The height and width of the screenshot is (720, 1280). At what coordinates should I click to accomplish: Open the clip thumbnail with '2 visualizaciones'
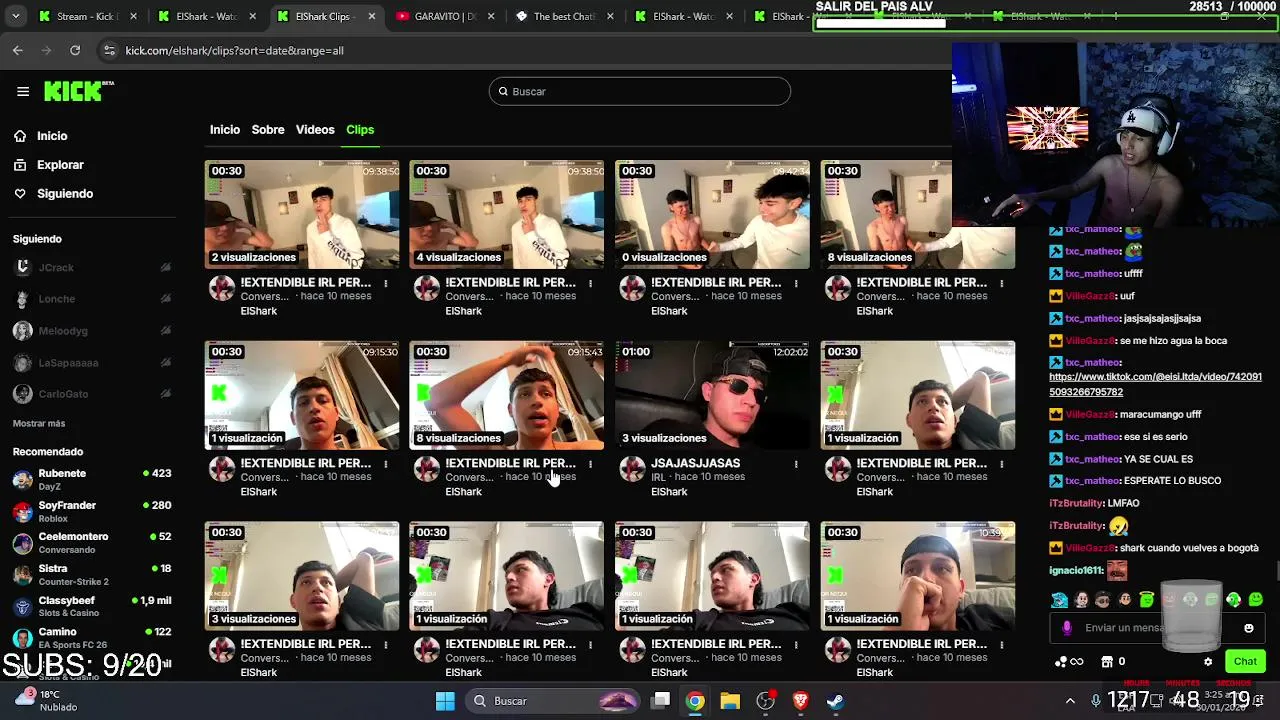pyautogui.click(x=302, y=214)
